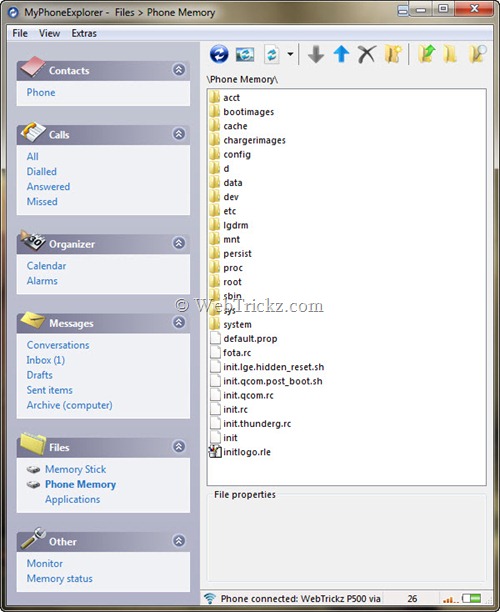Viewport: 500px width, 612px height.
Task: Collapse the Messages panel
Action: pos(179,322)
